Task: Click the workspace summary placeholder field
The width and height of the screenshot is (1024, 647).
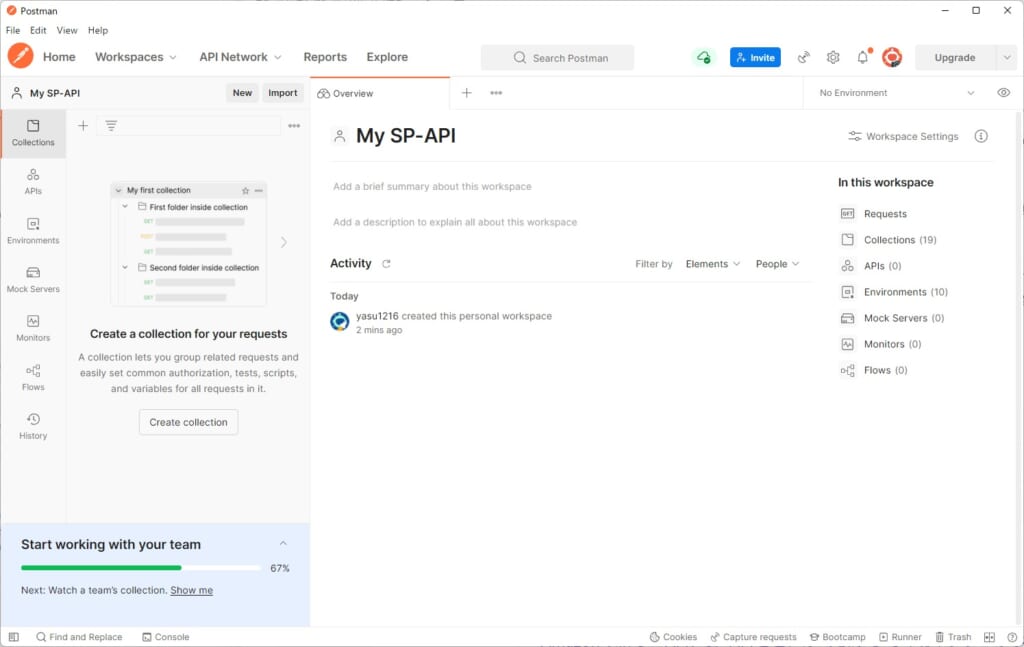Action: click(x=432, y=186)
